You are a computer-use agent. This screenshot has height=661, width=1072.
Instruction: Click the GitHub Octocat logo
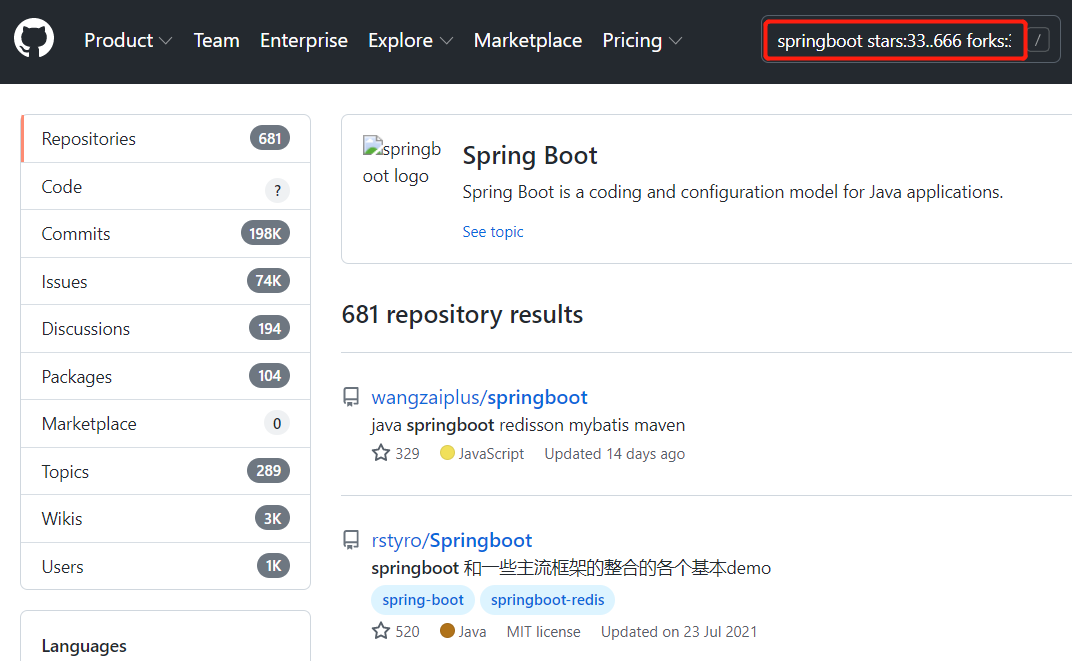34,40
